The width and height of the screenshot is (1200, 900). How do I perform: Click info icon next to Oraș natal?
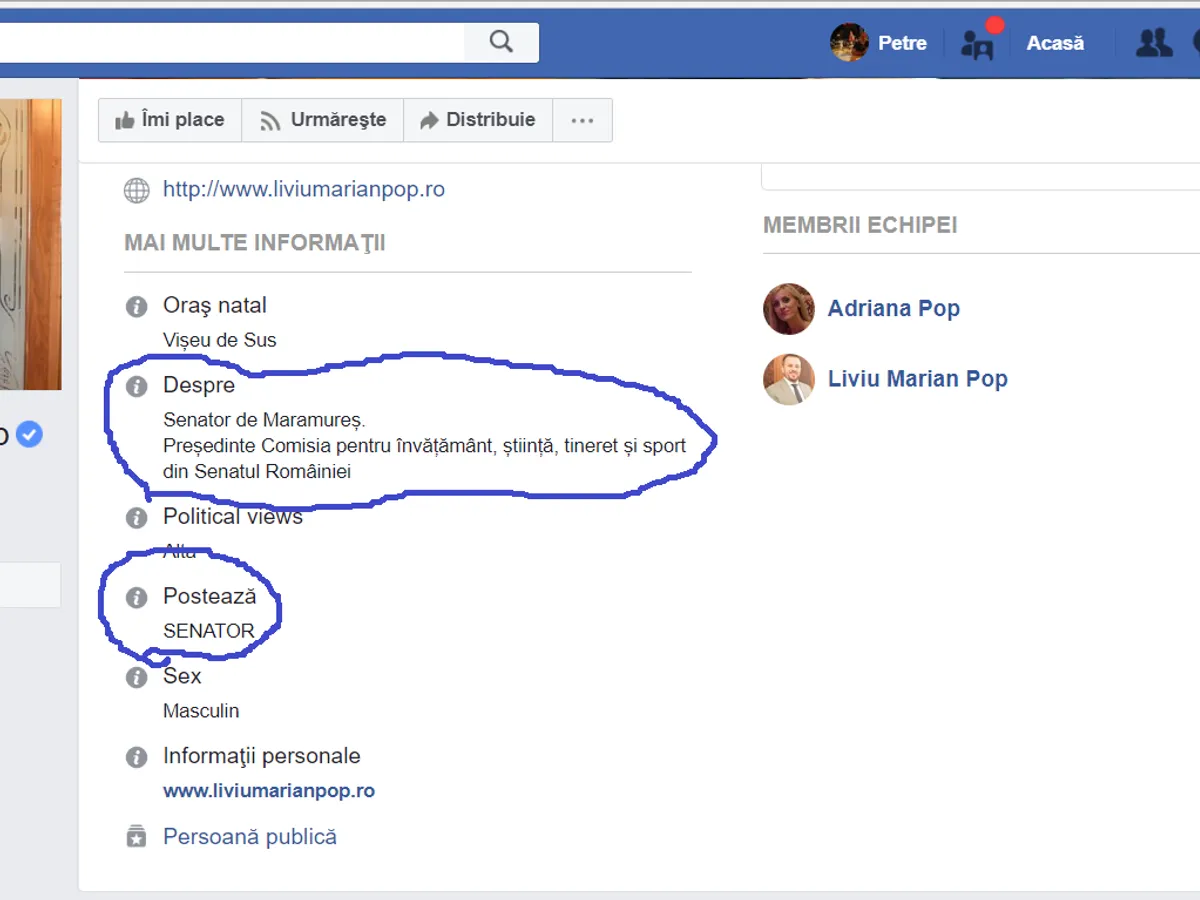point(137,307)
